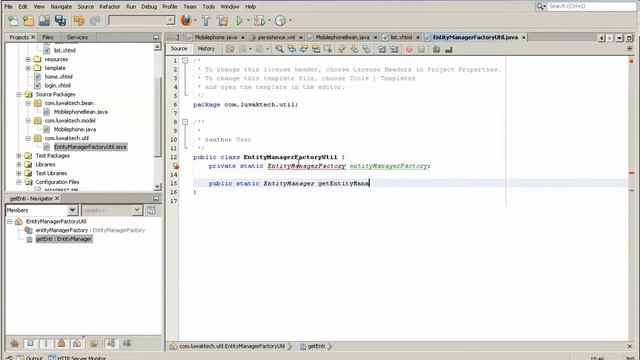This screenshot has width=640, height=360.
Task: Switch to the persistence.xml editor tab
Action: point(276,37)
